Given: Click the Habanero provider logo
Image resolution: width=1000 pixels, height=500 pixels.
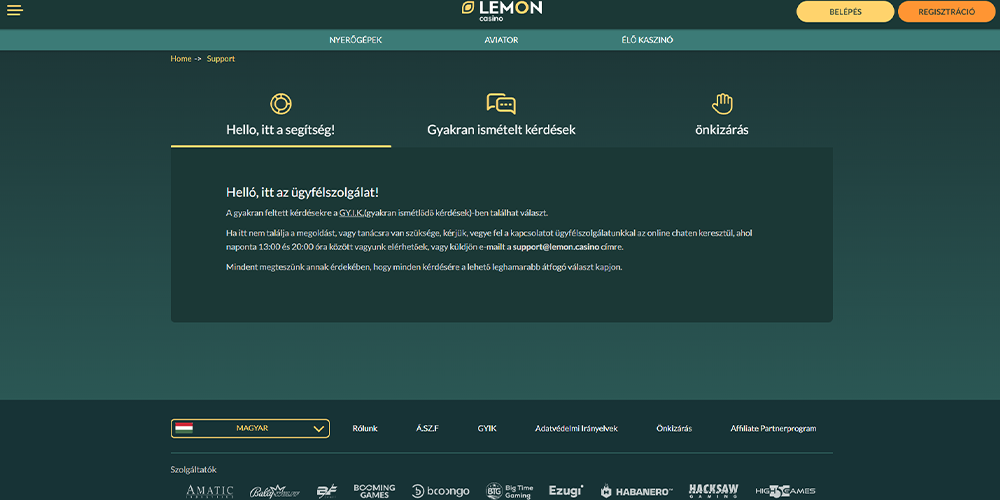Looking at the screenshot, I should click(x=636, y=491).
